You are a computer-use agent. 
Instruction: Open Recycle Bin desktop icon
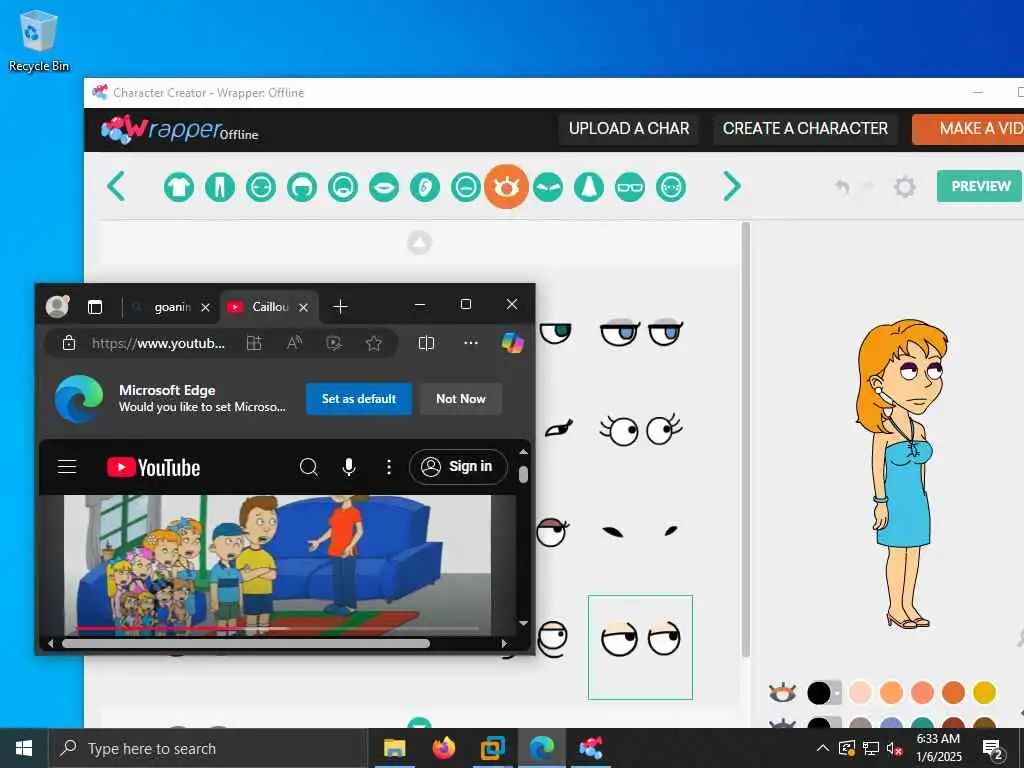(39, 40)
